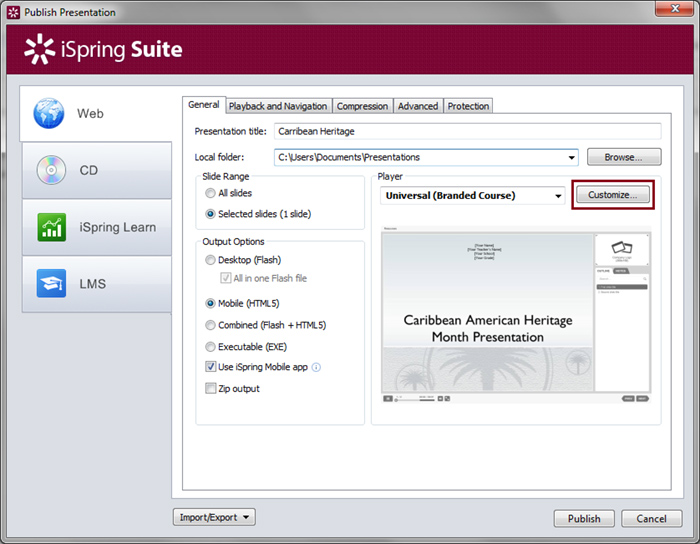Click the company logo in preview sidebar
The width and height of the screenshot is (700, 544).
(622, 248)
